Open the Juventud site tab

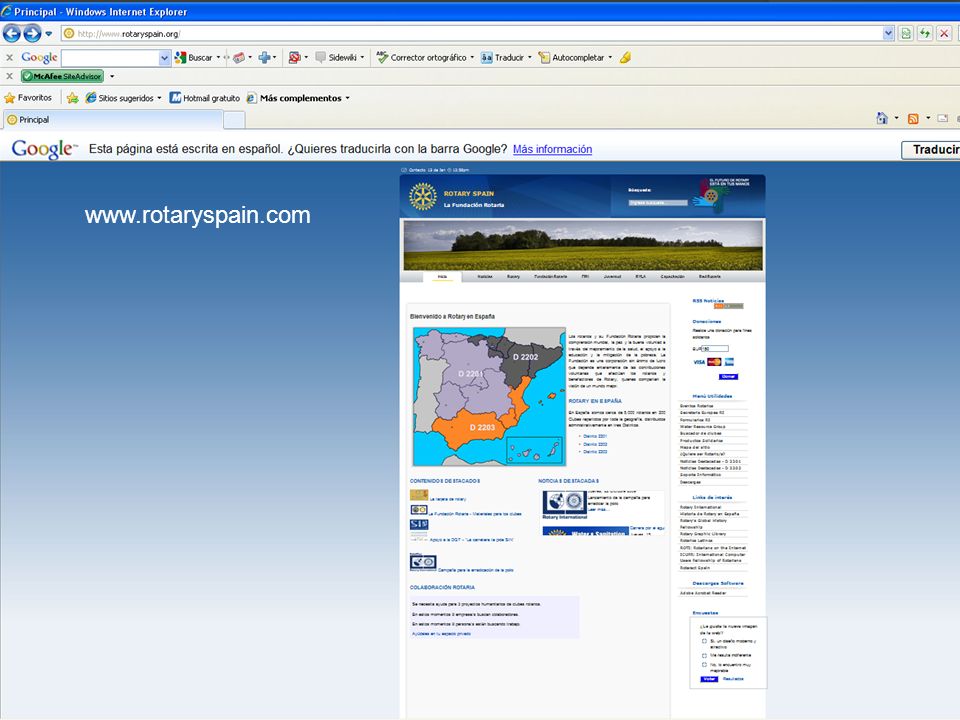pyautogui.click(x=612, y=277)
